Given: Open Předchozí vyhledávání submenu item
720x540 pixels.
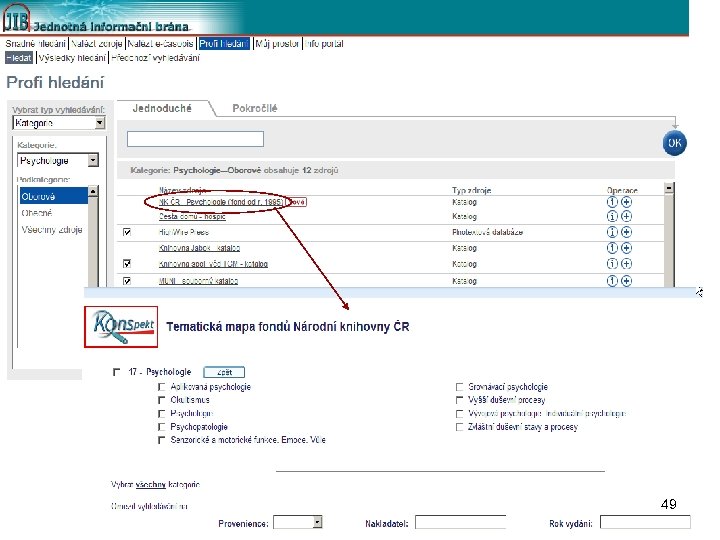Looking at the screenshot, I should (x=156, y=58).
